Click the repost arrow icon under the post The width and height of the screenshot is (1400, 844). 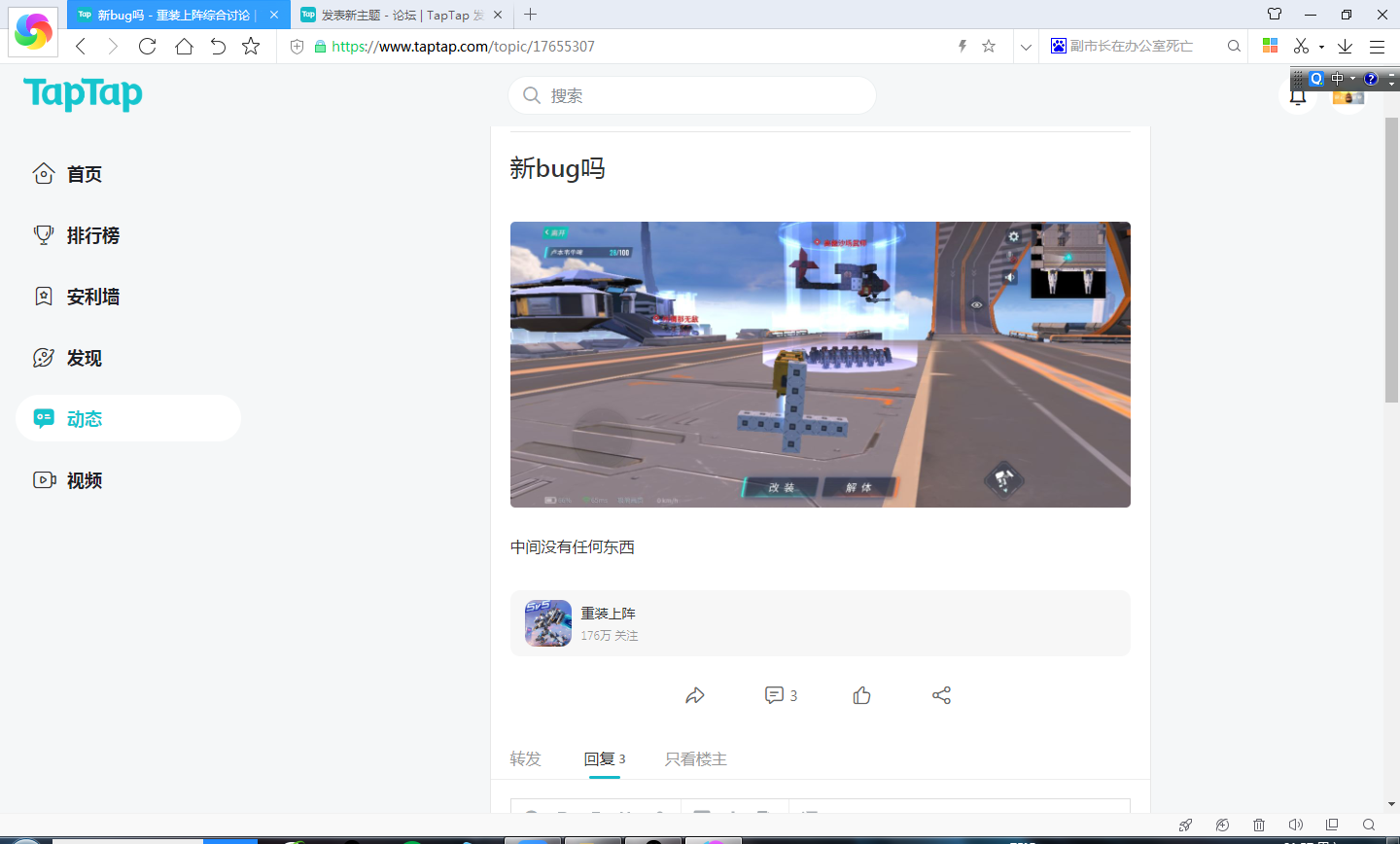point(695,695)
